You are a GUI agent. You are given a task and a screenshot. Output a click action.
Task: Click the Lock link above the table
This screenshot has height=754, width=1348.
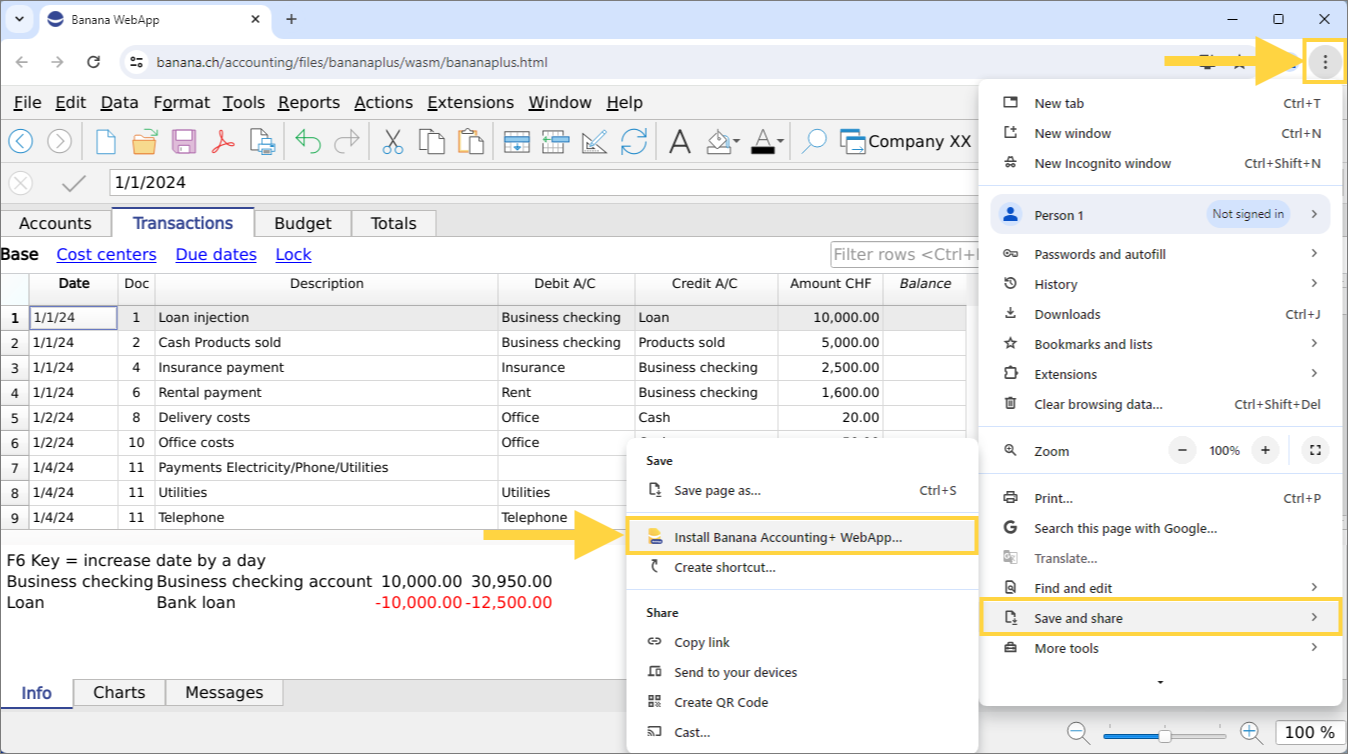[293, 254]
